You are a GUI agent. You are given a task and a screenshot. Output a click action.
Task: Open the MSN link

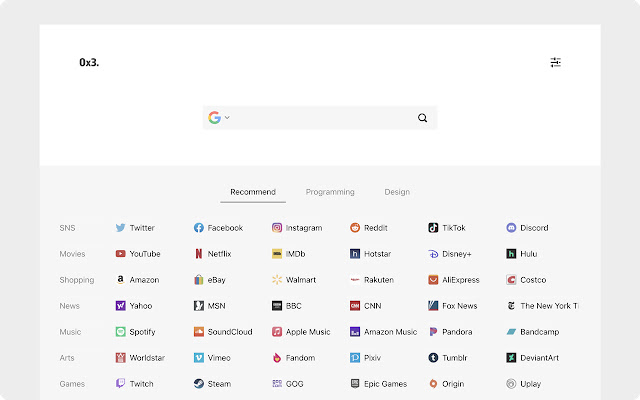click(209, 306)
